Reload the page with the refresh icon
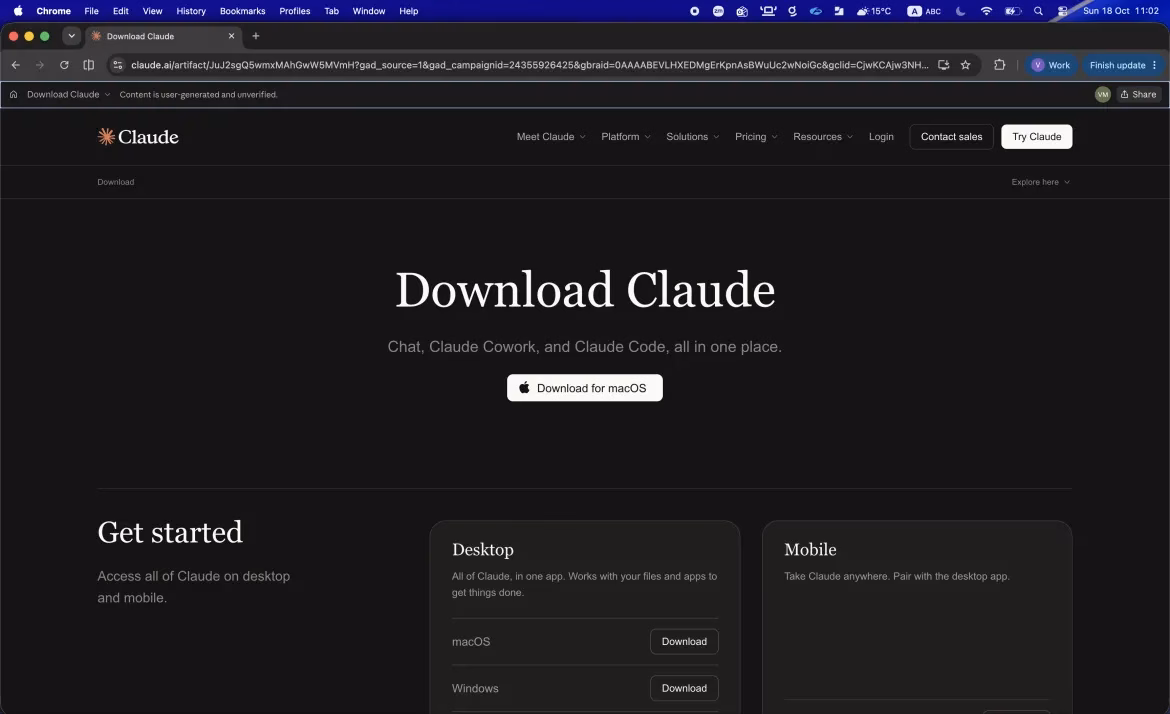The height and width of the screenshot is (714, 1170). tap(64, 65)
